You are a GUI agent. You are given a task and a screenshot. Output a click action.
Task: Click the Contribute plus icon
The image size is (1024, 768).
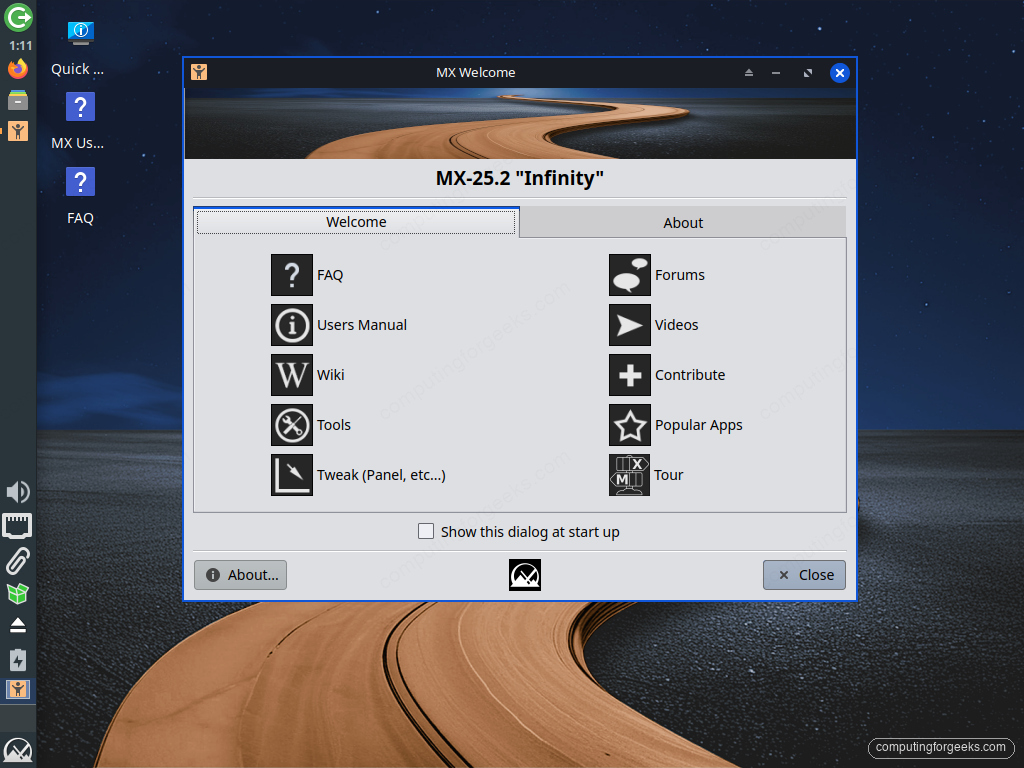[630, 375]
